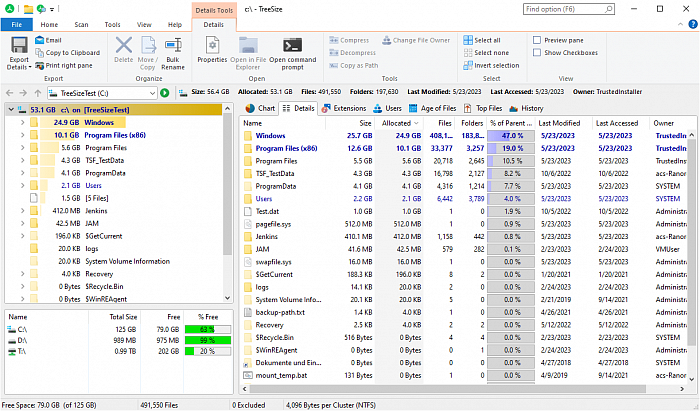Viewport: 700px width, 411px height.
Task: Click the search icon in Find option box
Action: pos(608,9)
